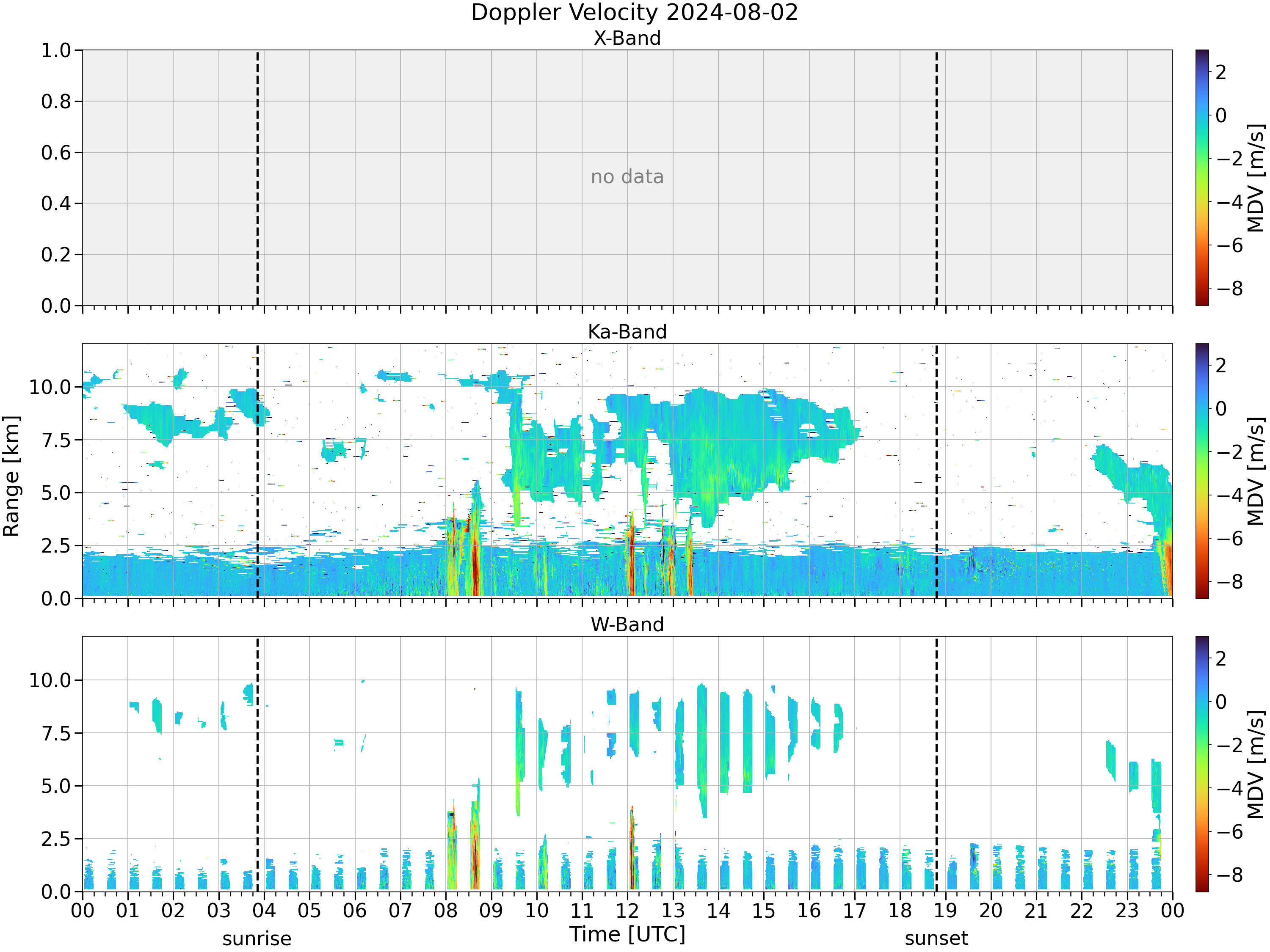1270x952 pixels.
Task: Click the X-Band panel title
Action: [x=627, y=38]
